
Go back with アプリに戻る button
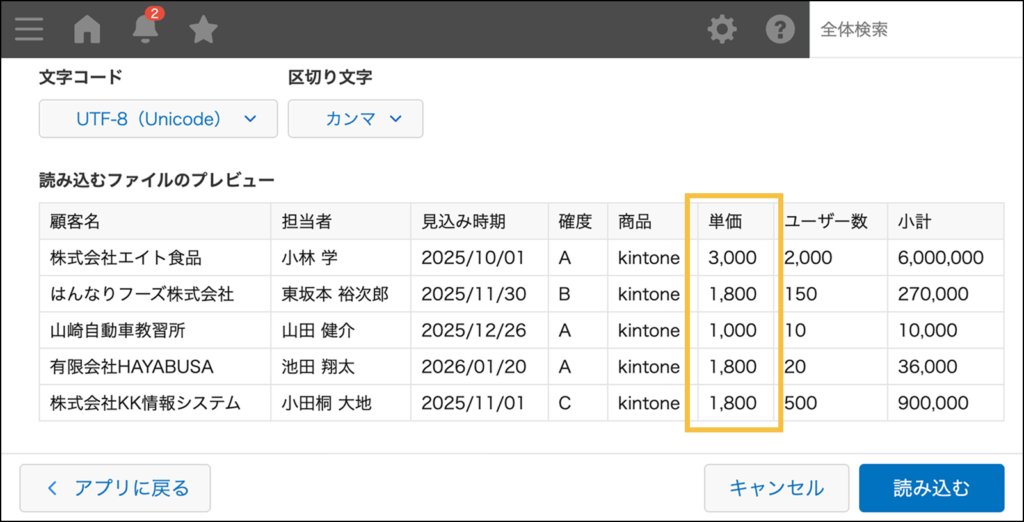115,488
